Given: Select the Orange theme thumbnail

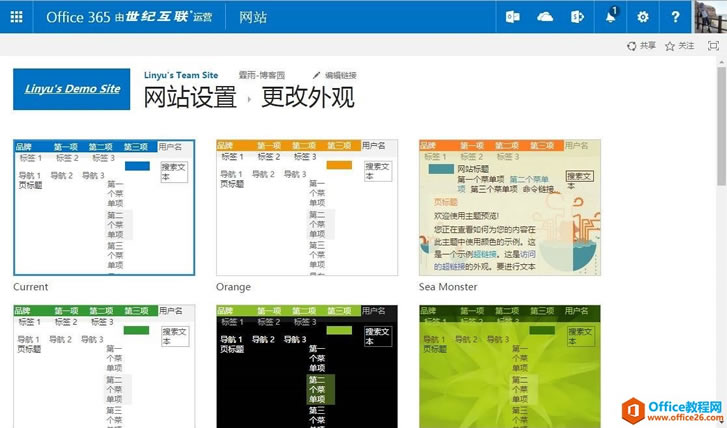Looking at the screenshot, I should [x=307, y=208].
